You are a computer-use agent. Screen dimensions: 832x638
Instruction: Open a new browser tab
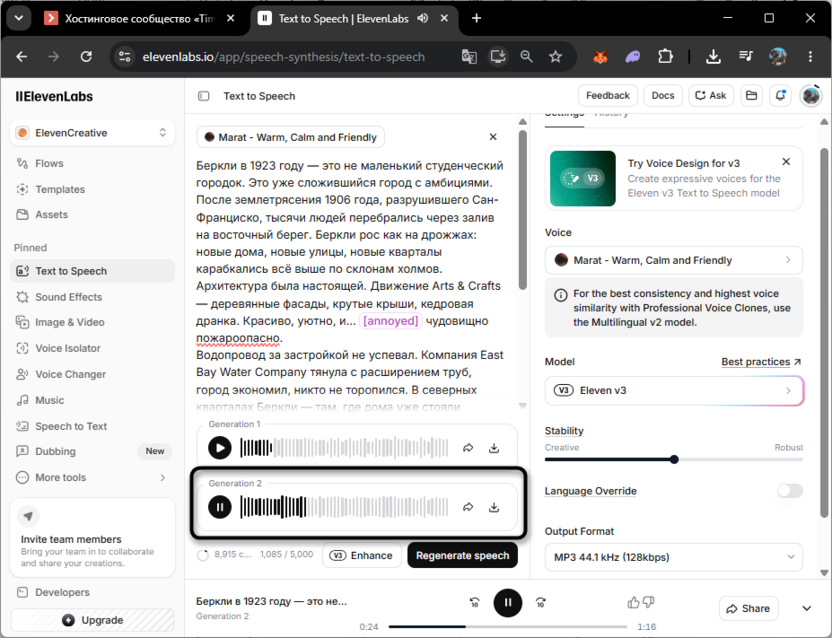click(476, 18)
